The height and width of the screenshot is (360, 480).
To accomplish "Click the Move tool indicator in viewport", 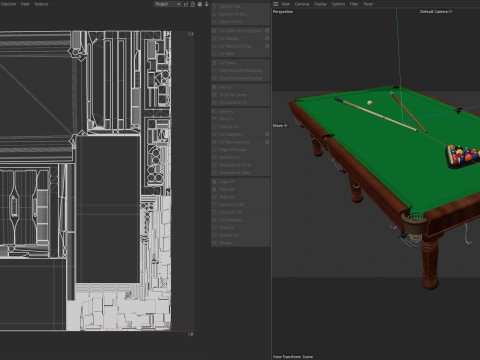I will 280,125.
